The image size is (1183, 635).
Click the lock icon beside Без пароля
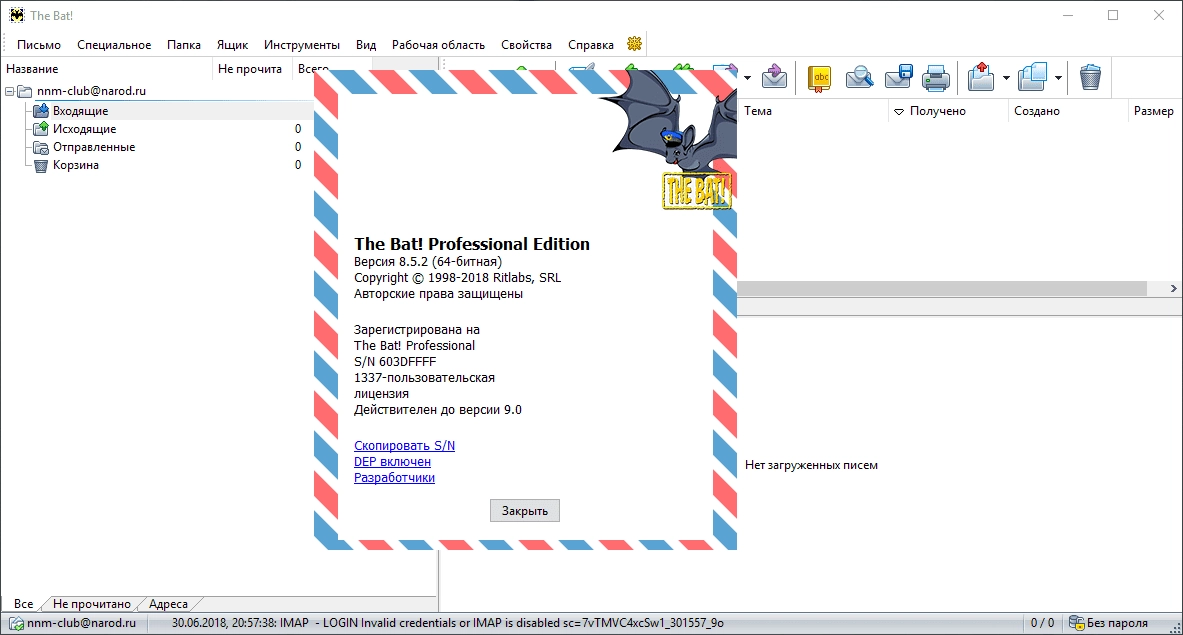click(1077, 623)
